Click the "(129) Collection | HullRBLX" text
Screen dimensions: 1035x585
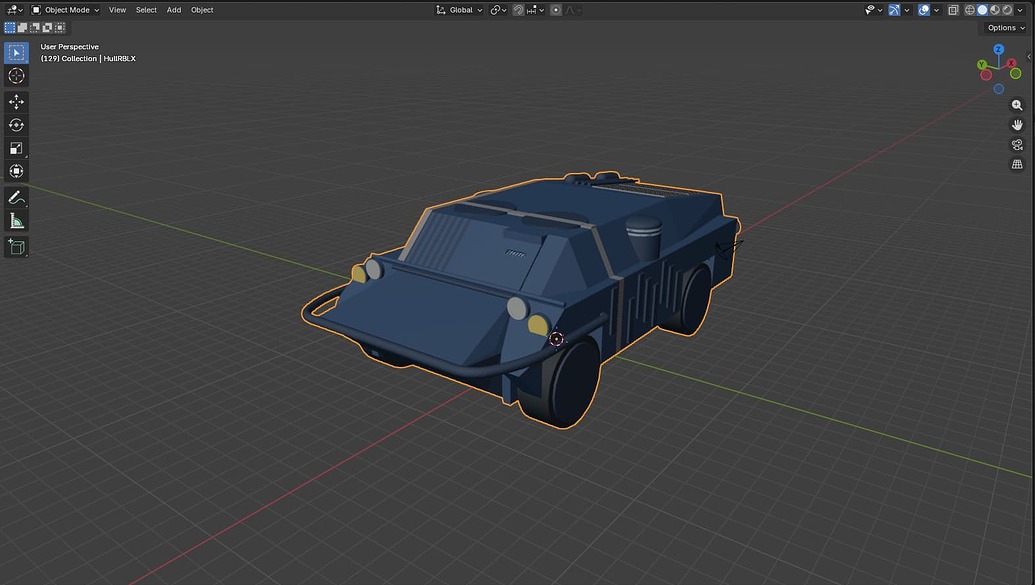88,59
